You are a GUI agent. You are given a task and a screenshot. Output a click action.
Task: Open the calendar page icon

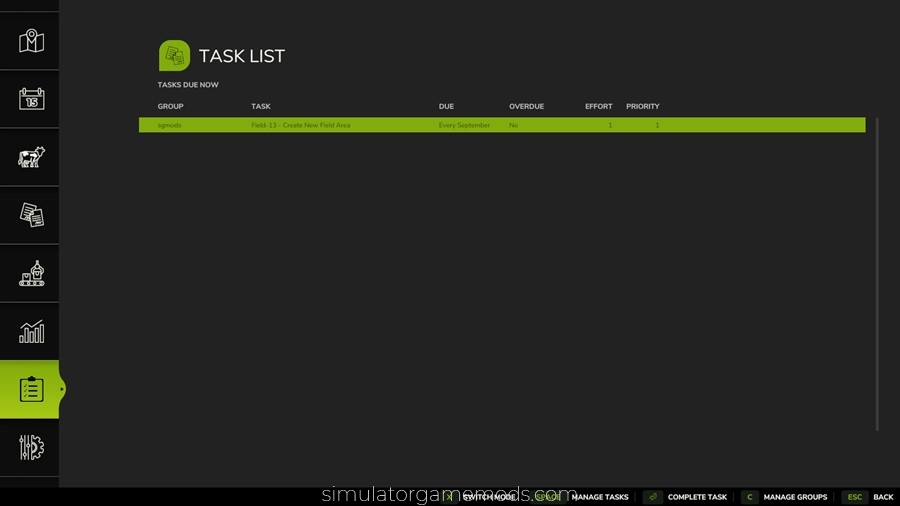coord(31,99)
